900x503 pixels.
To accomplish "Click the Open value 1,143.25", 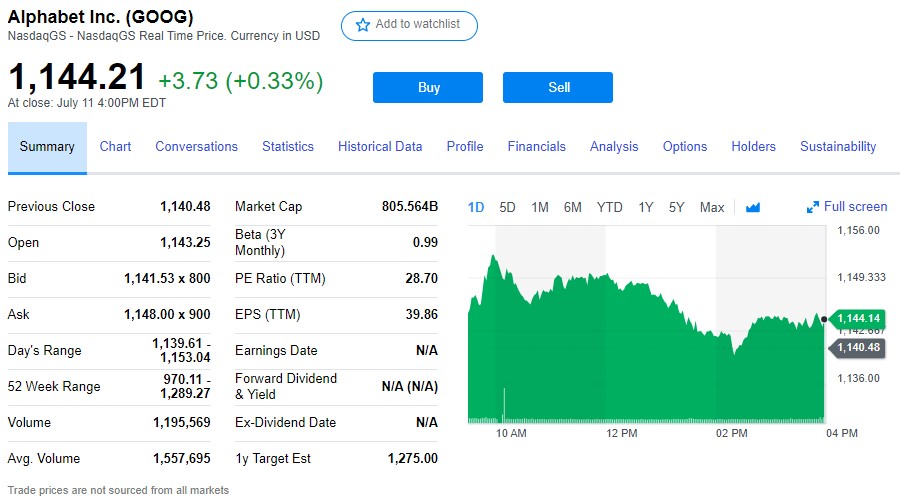I will coord(185,242).
